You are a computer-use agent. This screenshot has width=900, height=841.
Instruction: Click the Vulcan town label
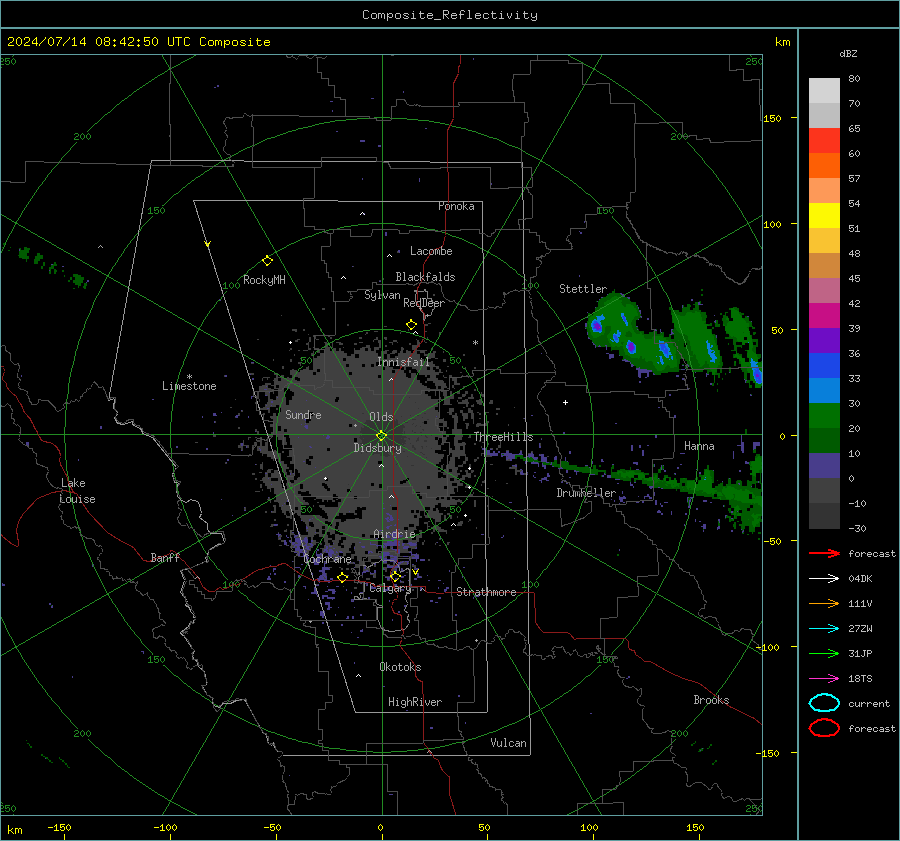508,743
